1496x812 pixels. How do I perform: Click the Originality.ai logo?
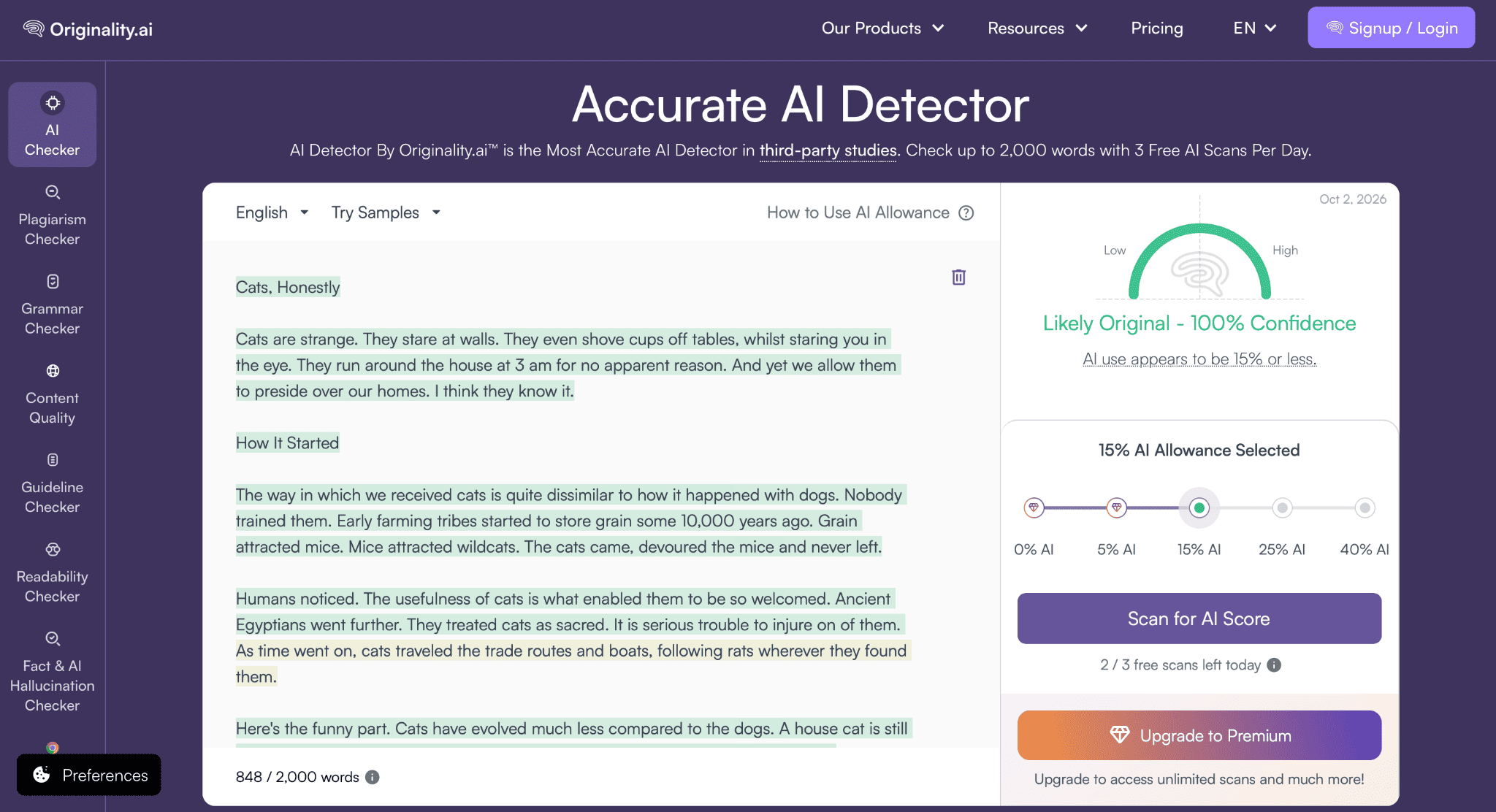point(88,29)
